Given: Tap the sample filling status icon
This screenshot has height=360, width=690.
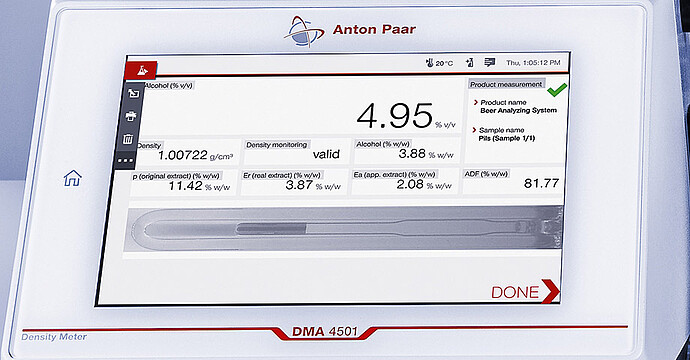Looking at the screenshot, I should pos(470,63).
